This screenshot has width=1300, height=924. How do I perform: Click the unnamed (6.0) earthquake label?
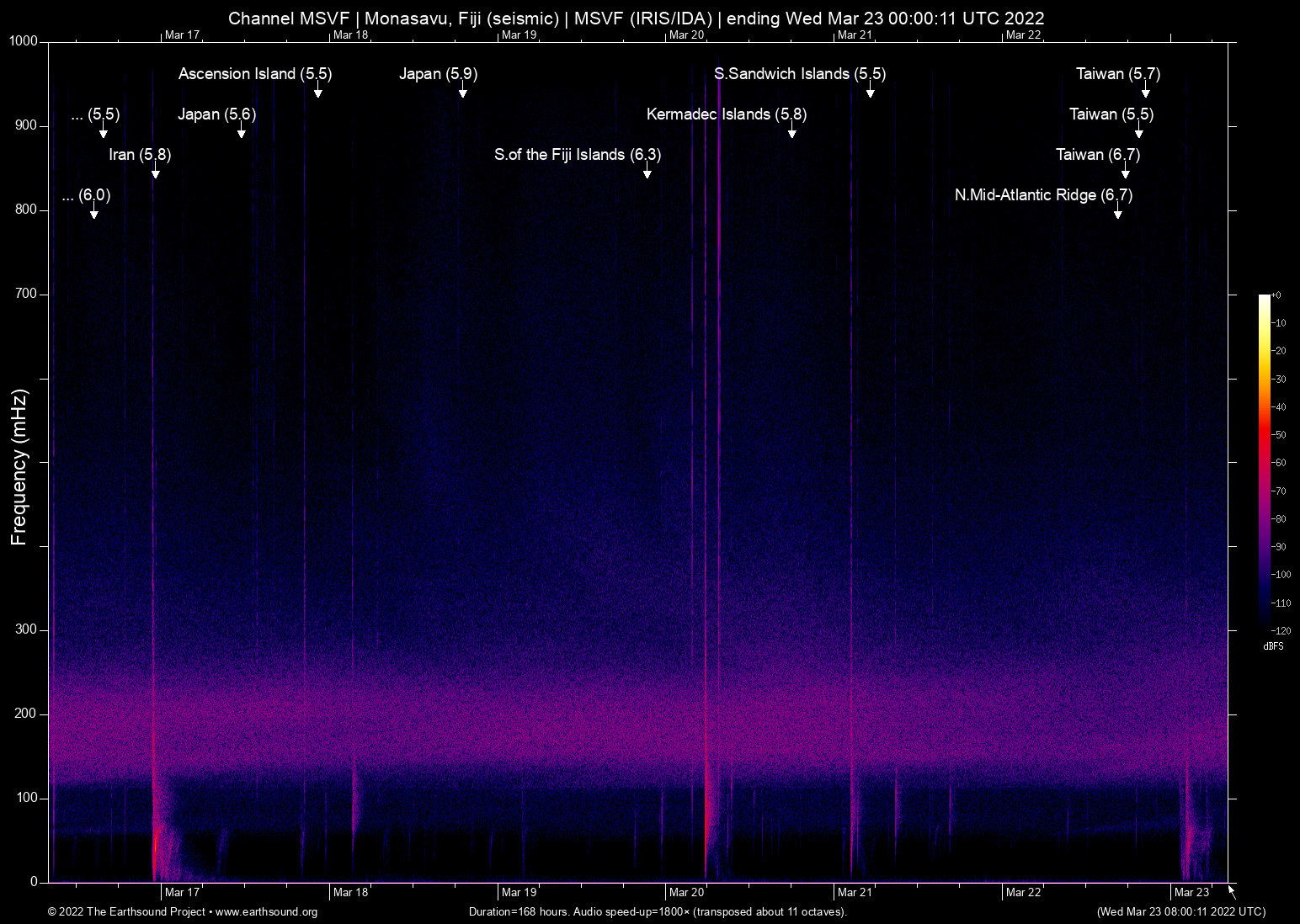point(86,195)
